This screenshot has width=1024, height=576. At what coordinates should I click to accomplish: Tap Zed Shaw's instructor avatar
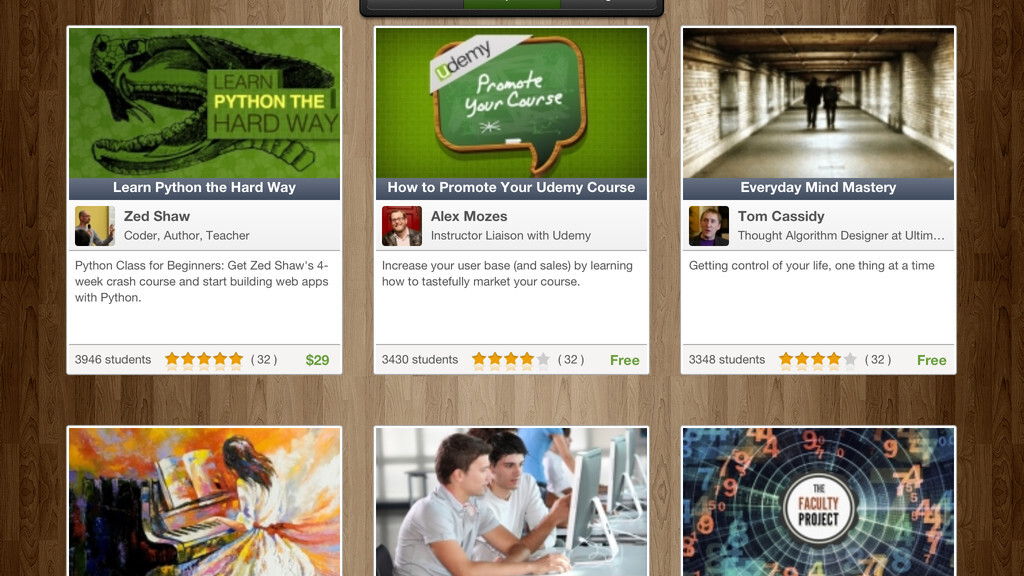tap(95, 226)
